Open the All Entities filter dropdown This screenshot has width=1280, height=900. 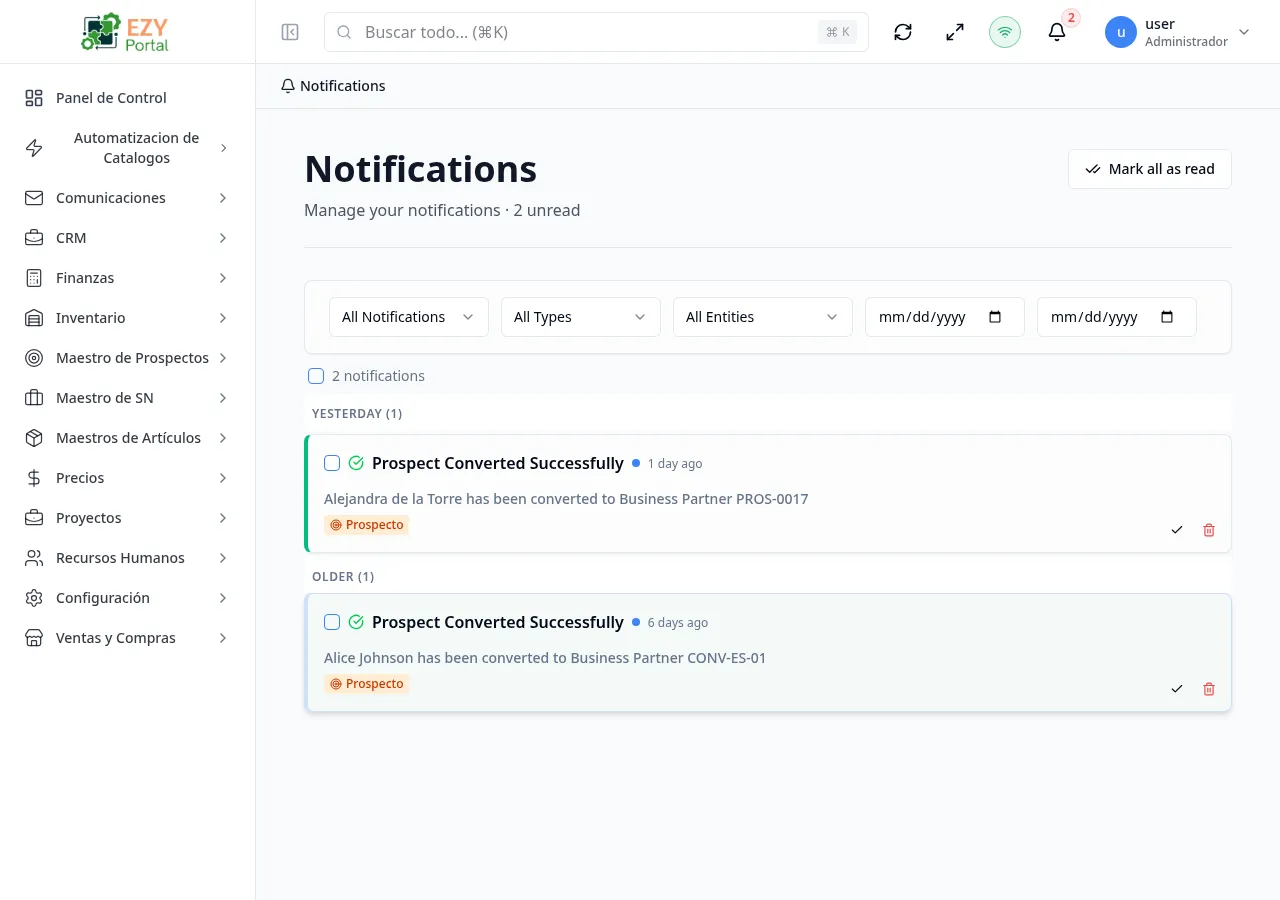[763, 317]
